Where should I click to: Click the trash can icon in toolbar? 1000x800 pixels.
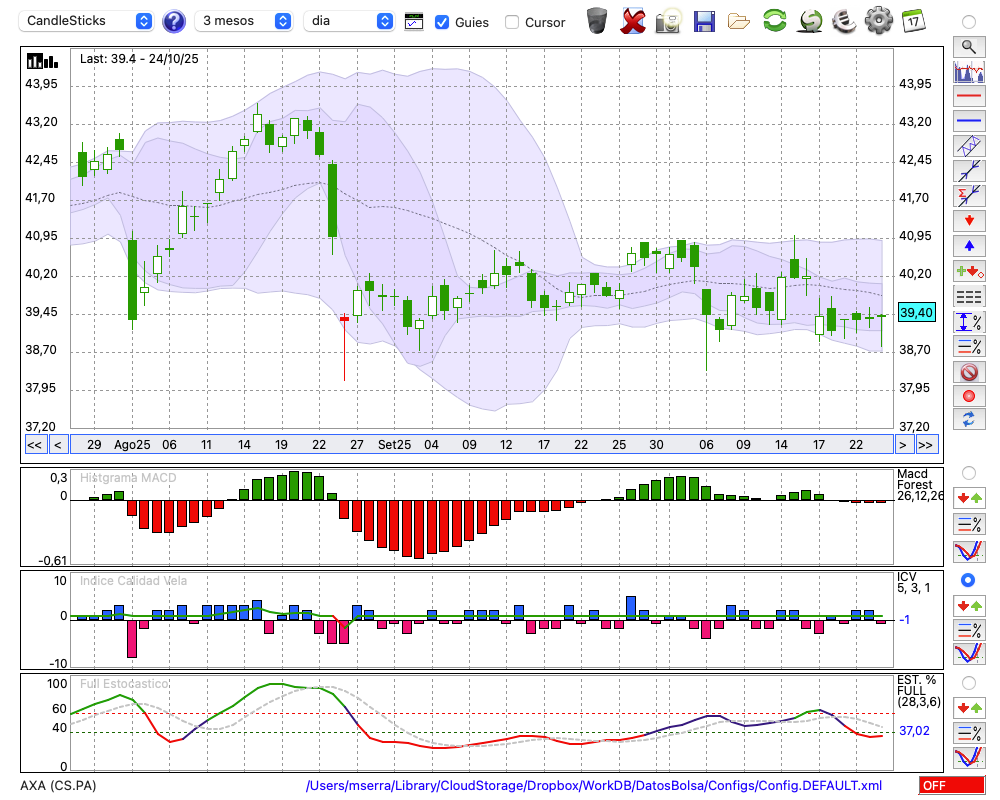(x=596, y=20)
